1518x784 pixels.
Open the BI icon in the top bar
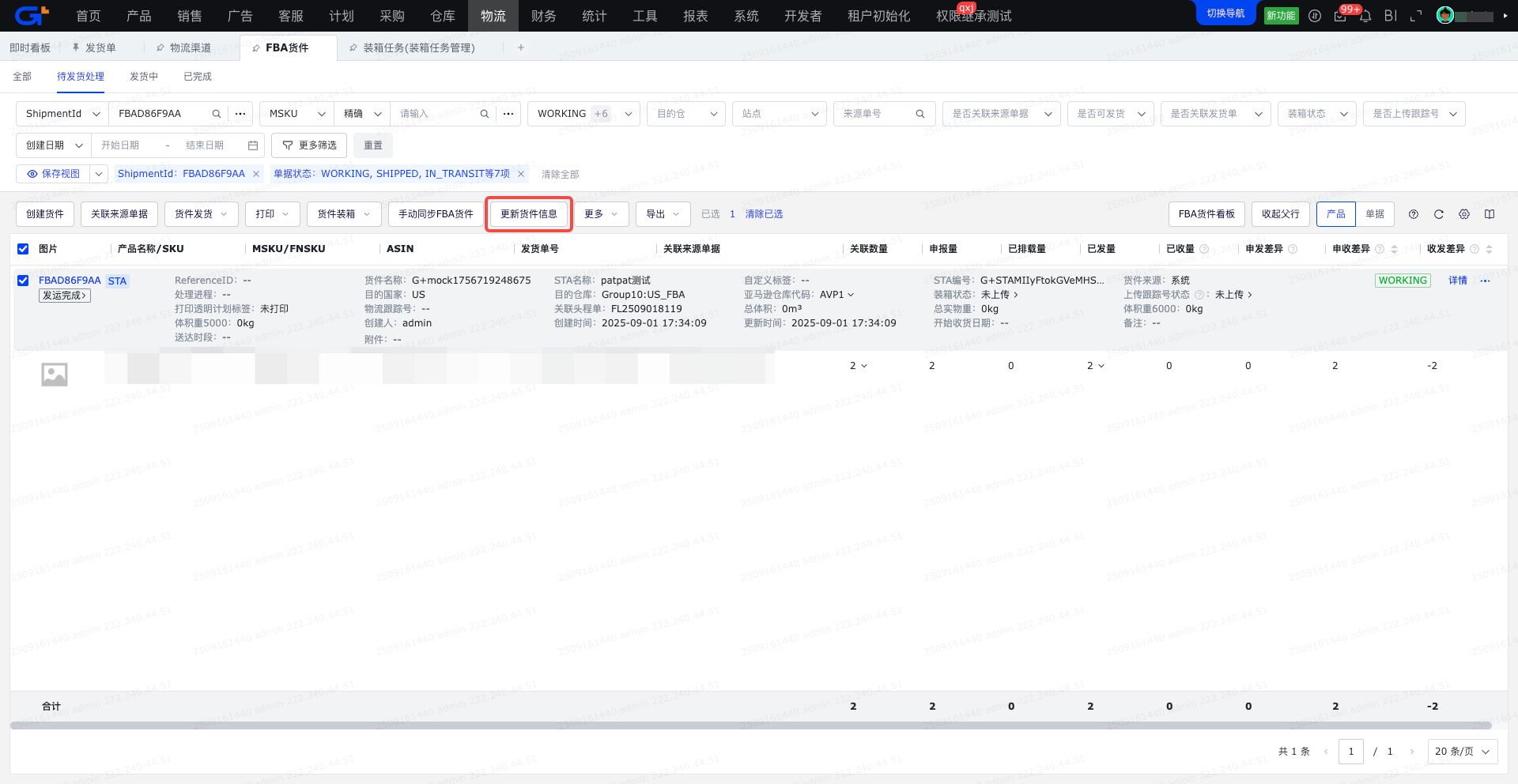1391,16
